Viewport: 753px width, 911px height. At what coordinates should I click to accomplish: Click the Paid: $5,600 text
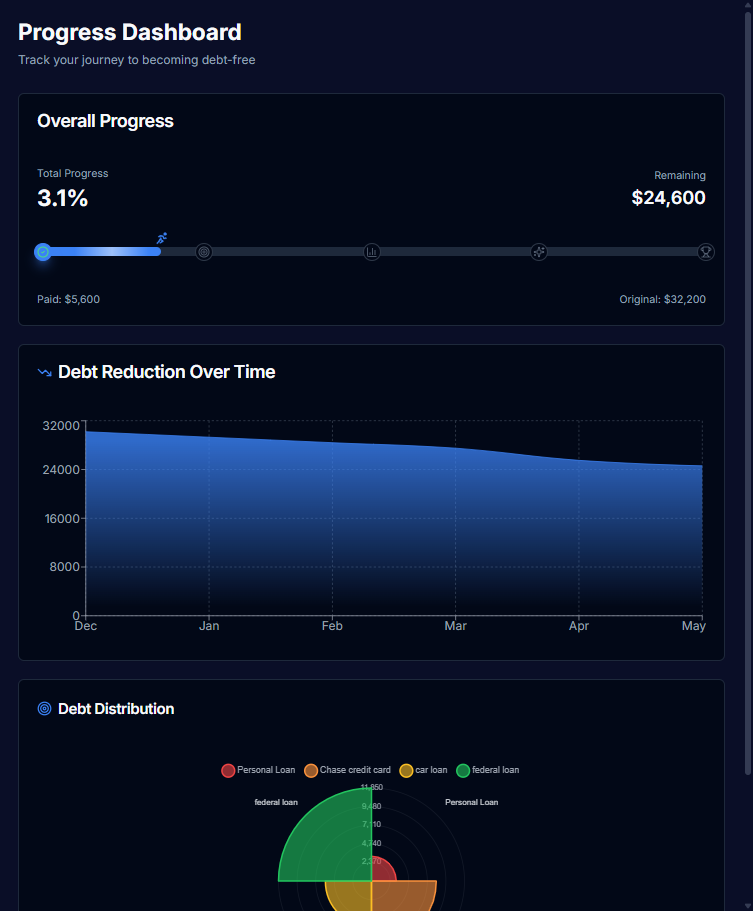pos(68,299)
